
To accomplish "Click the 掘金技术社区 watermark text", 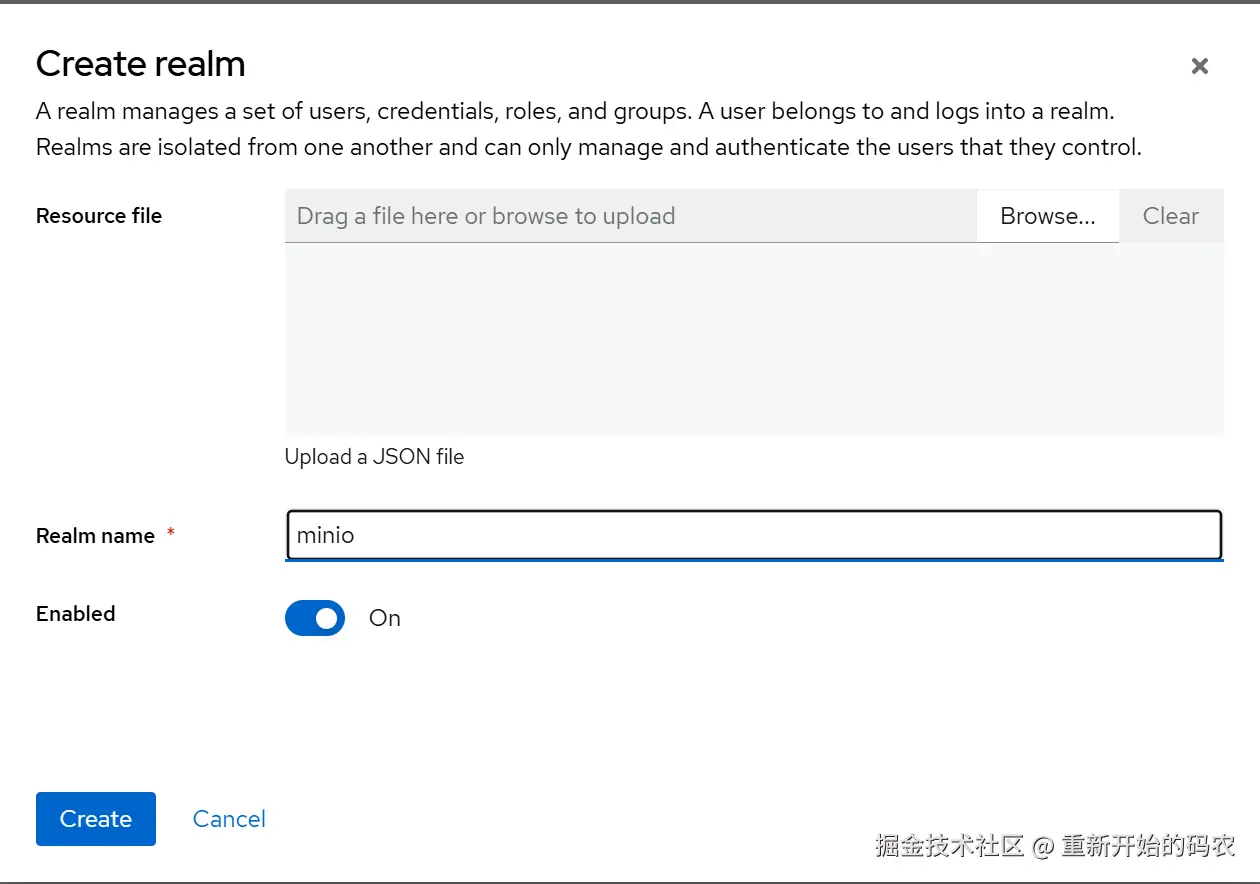I will pyautogui.click(x=949, y=846).
